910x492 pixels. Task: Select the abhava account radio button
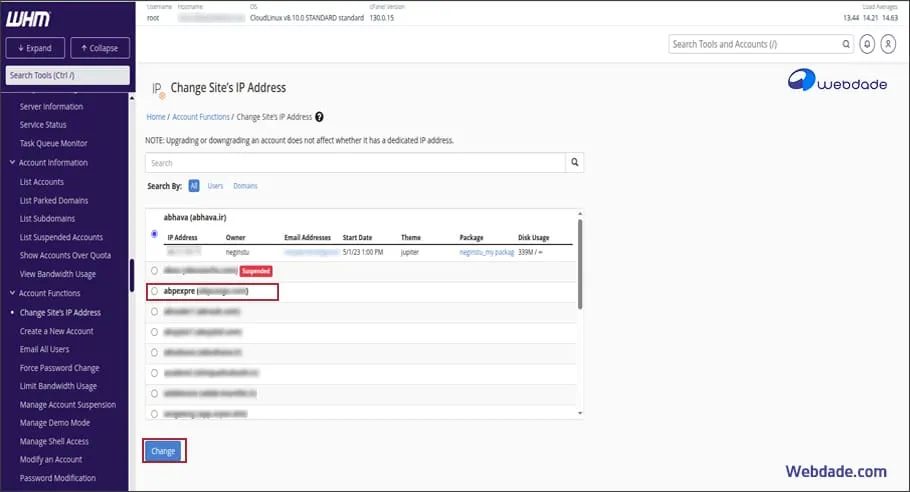pyautogui.click(x=153, y=234)
